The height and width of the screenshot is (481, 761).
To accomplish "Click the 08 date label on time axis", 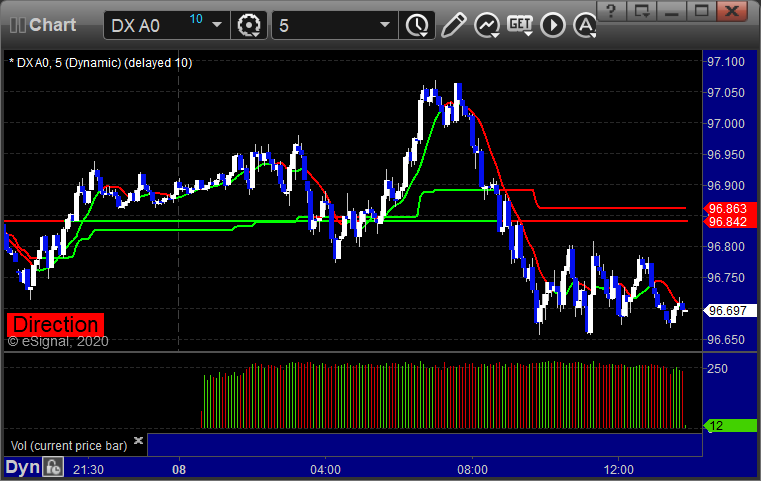I will point(179,470).
